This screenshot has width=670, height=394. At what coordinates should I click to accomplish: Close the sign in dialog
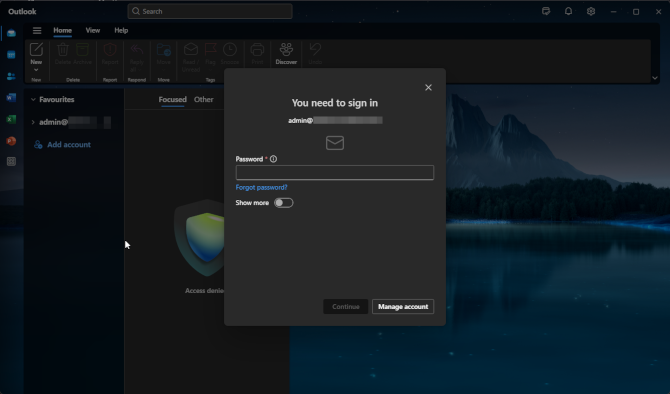pos(428,88)
